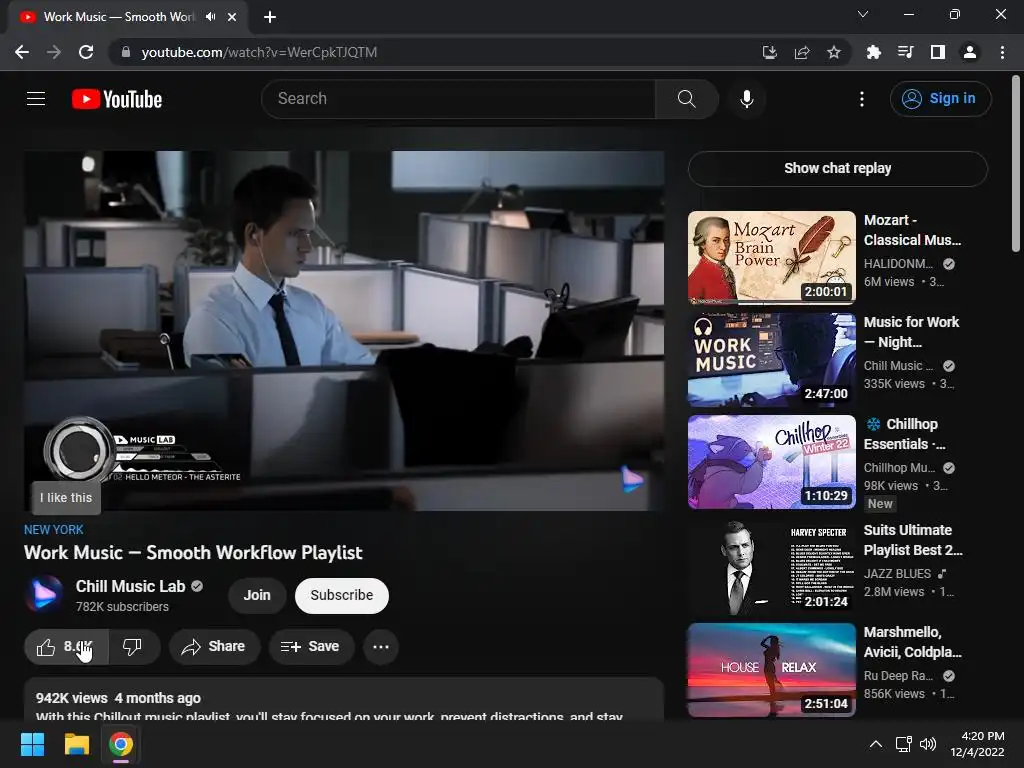1024x768 pixels.
Task: View site info lock icon
Action: 125,52
